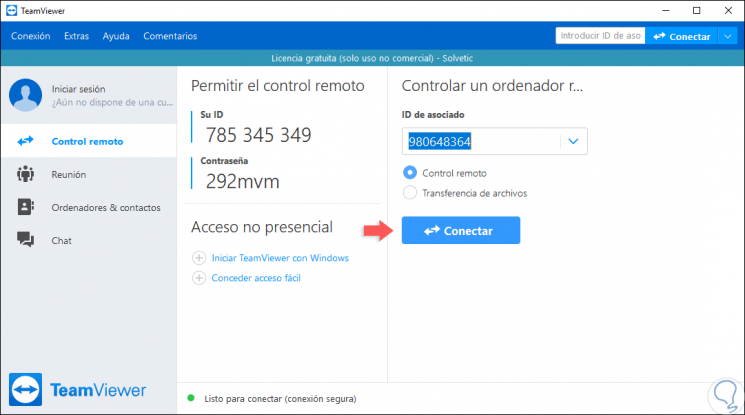Click the big blue Conectar button

point(461,231)
